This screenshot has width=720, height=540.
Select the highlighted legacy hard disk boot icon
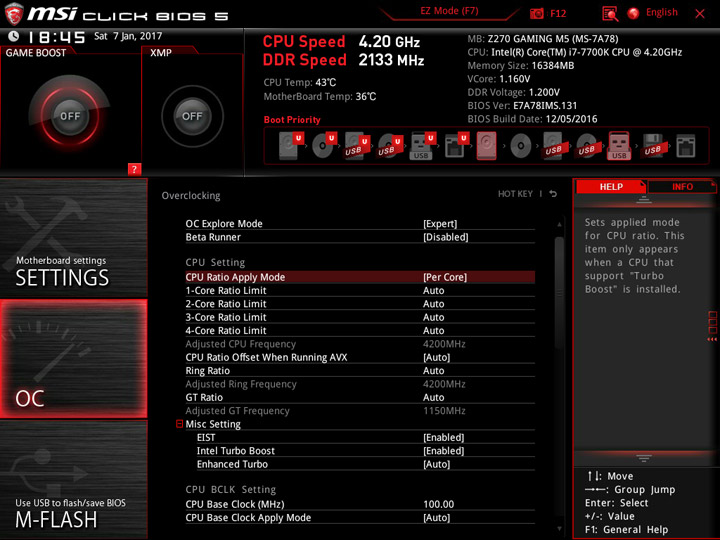click(x=486, y=146)
